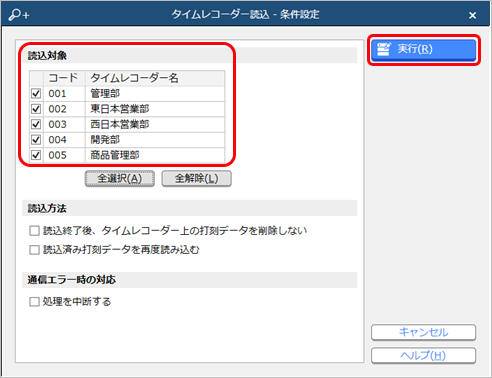Screen dimensions: 492x378
Task: Toggle the checkbox for 004 開発部
Action: [x=36, y=140]
